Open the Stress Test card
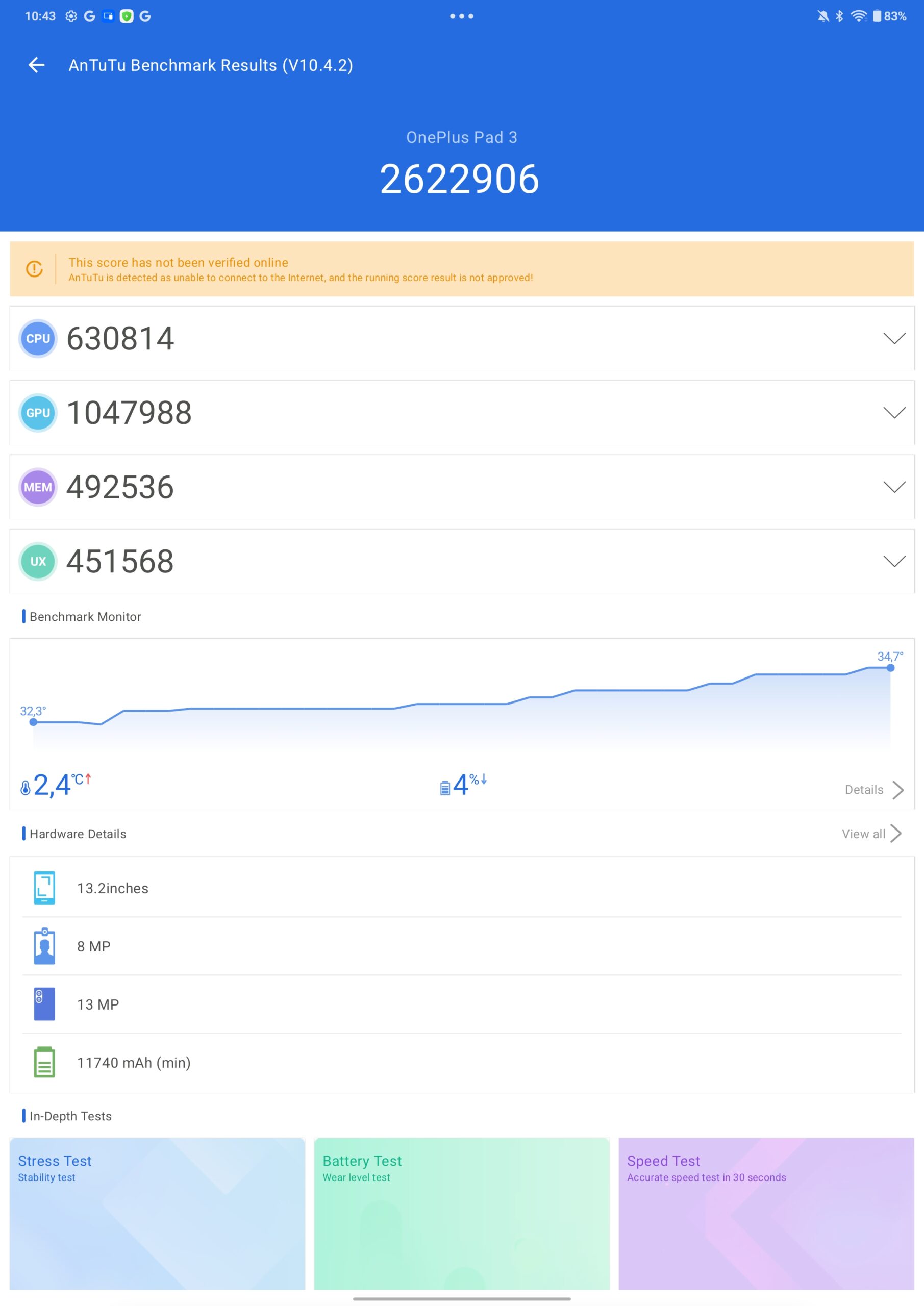 pyautogui.click(x=158, y=1214)
